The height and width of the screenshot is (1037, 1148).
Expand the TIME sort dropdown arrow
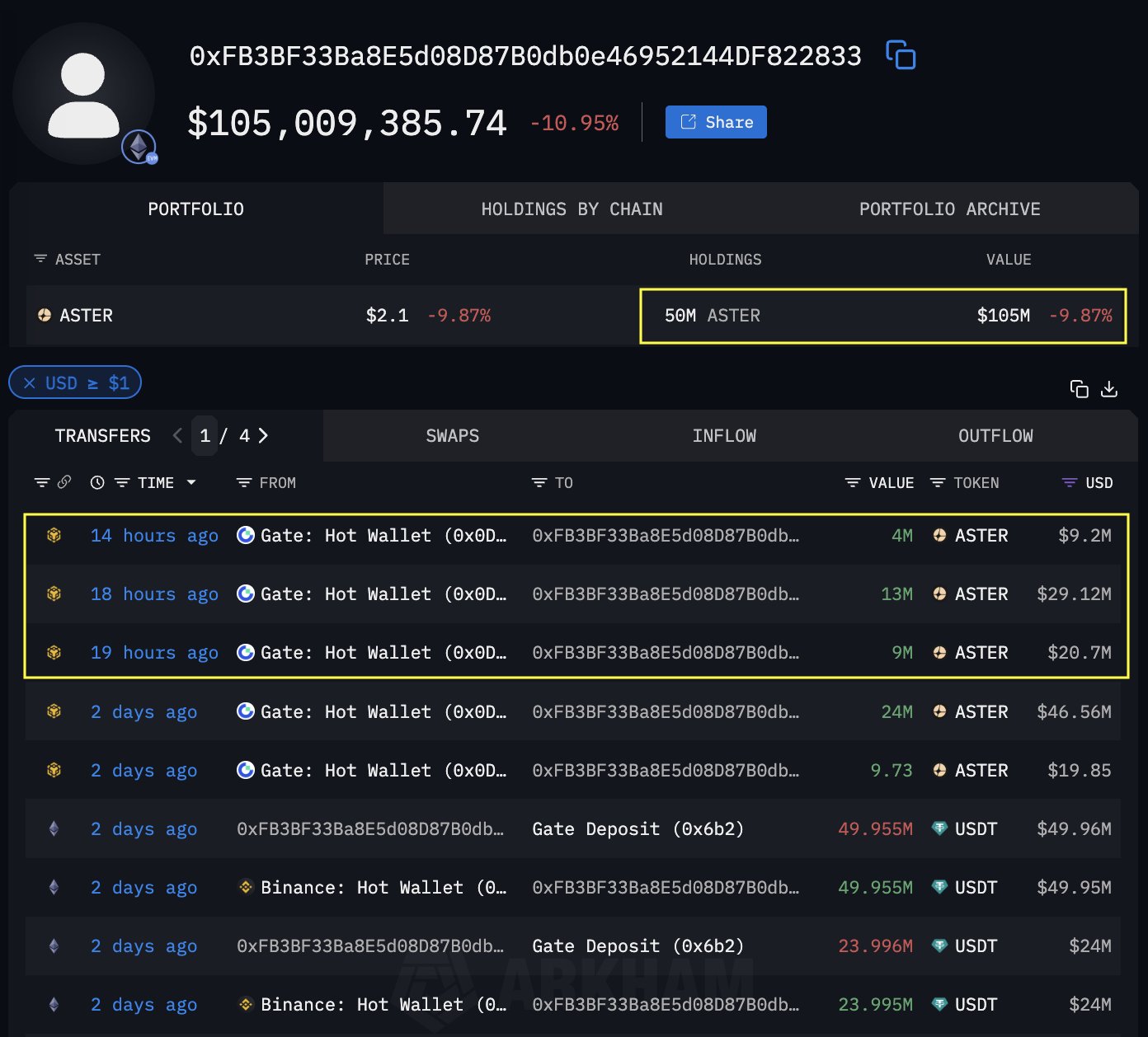point(191,483)
